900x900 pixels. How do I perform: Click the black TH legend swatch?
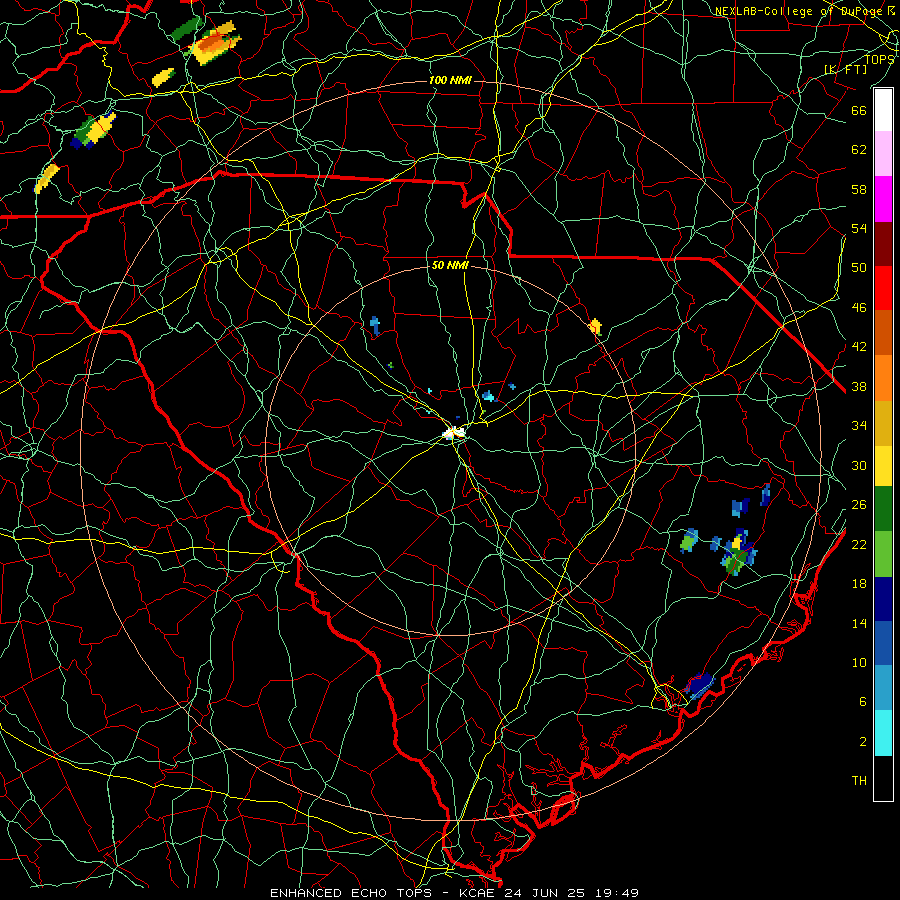883,778
